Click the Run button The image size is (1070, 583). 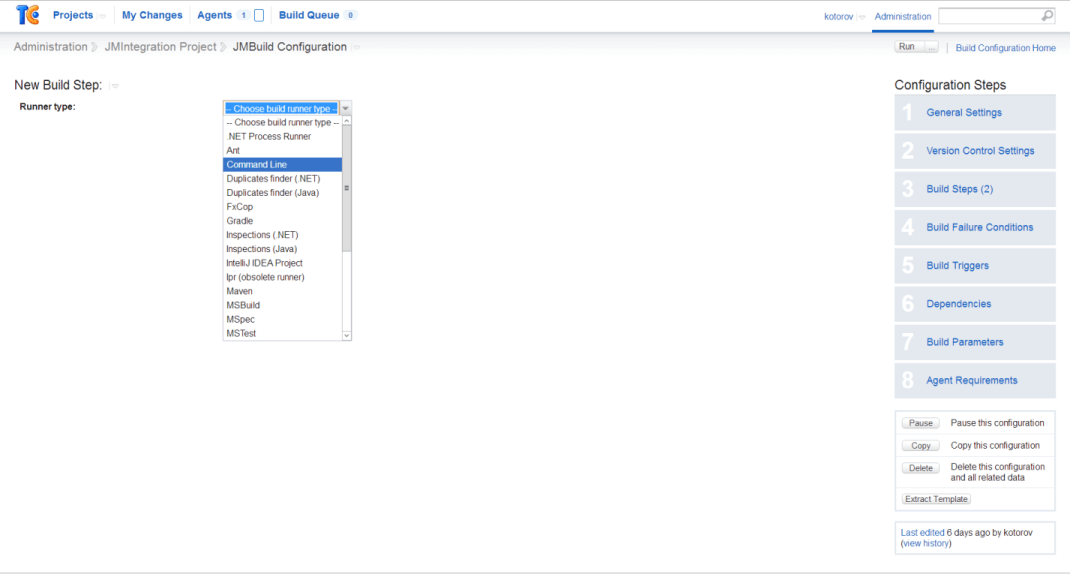pos(908,47)
